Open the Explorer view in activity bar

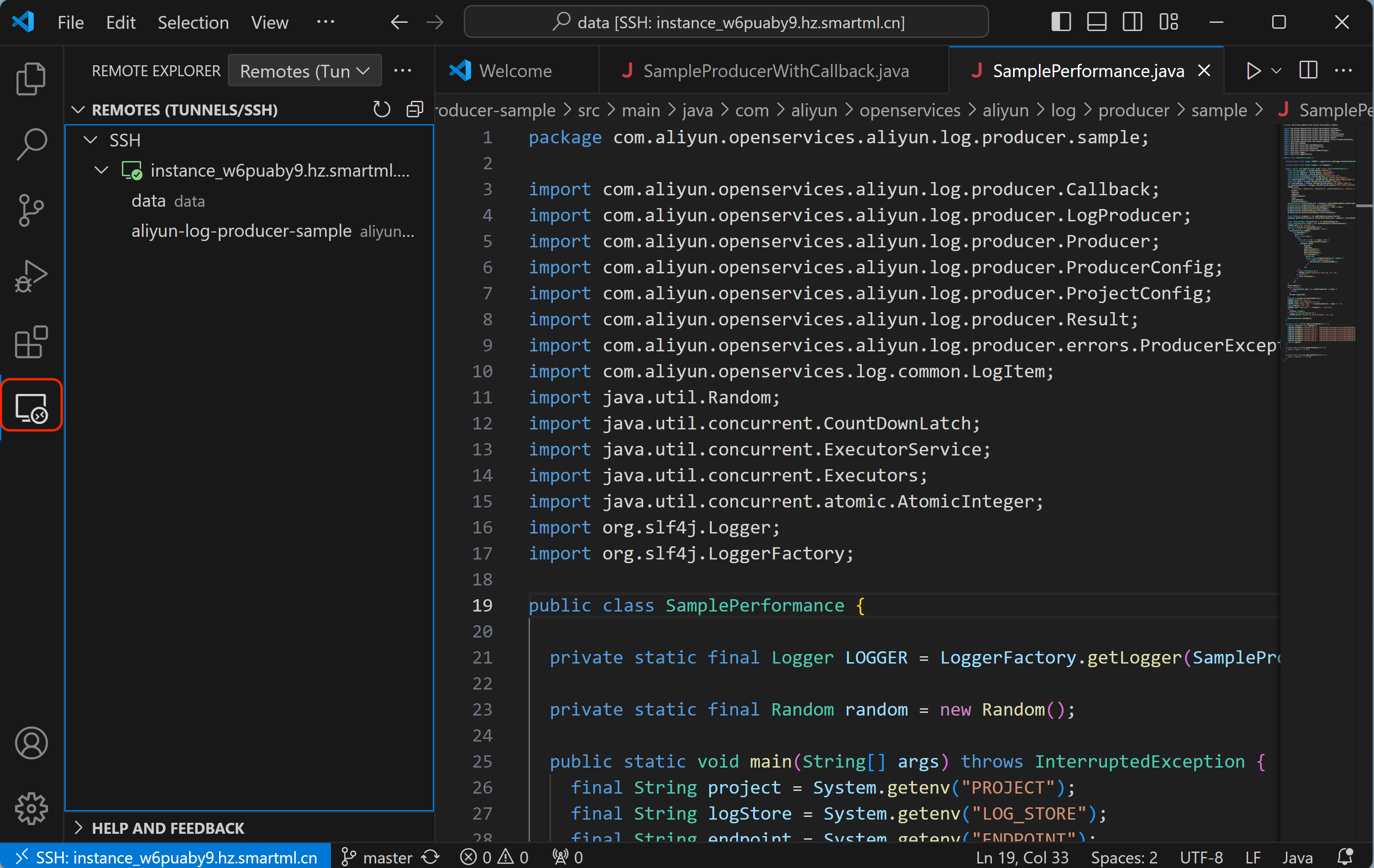[x=31, y=78]
